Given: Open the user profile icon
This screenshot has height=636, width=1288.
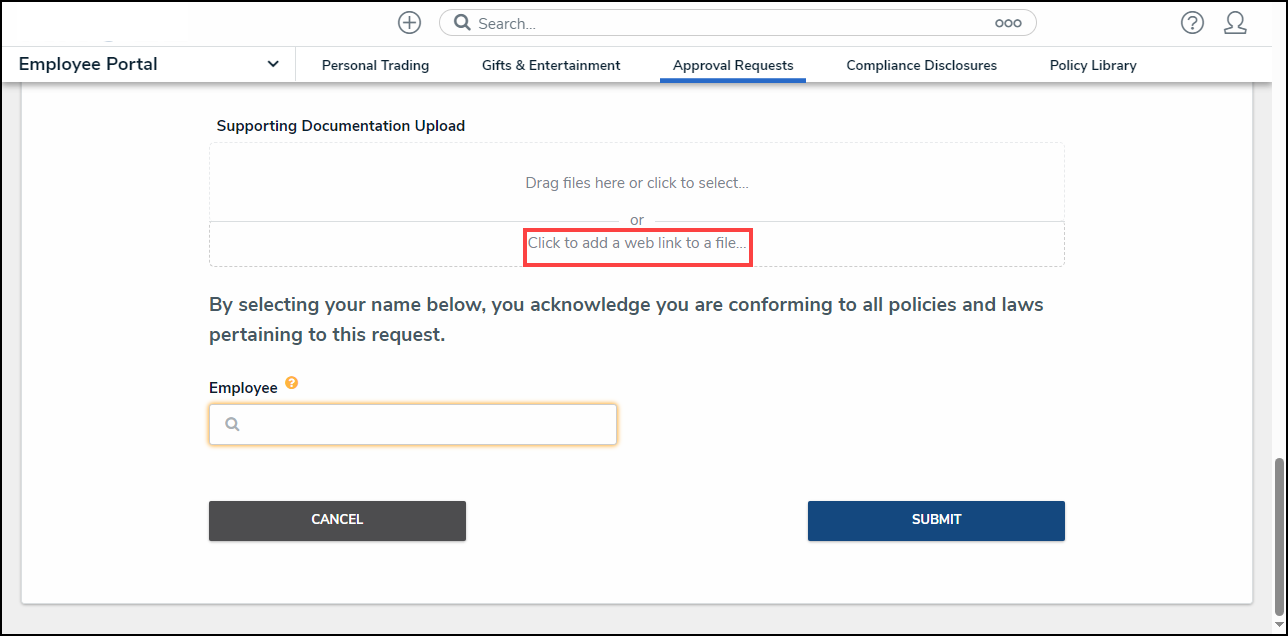Looking at the screenshot, I should 1235,23.
